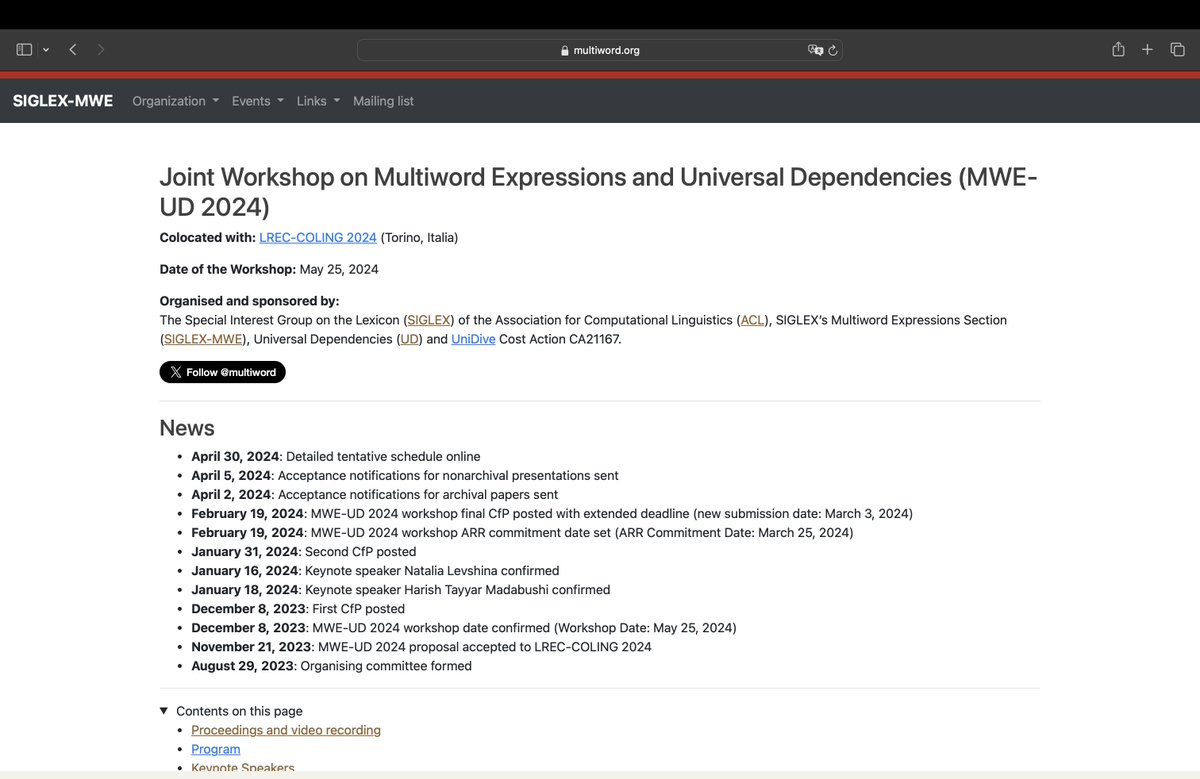
Task: Click the workshop title heading
Action: (x=599, y=191)
